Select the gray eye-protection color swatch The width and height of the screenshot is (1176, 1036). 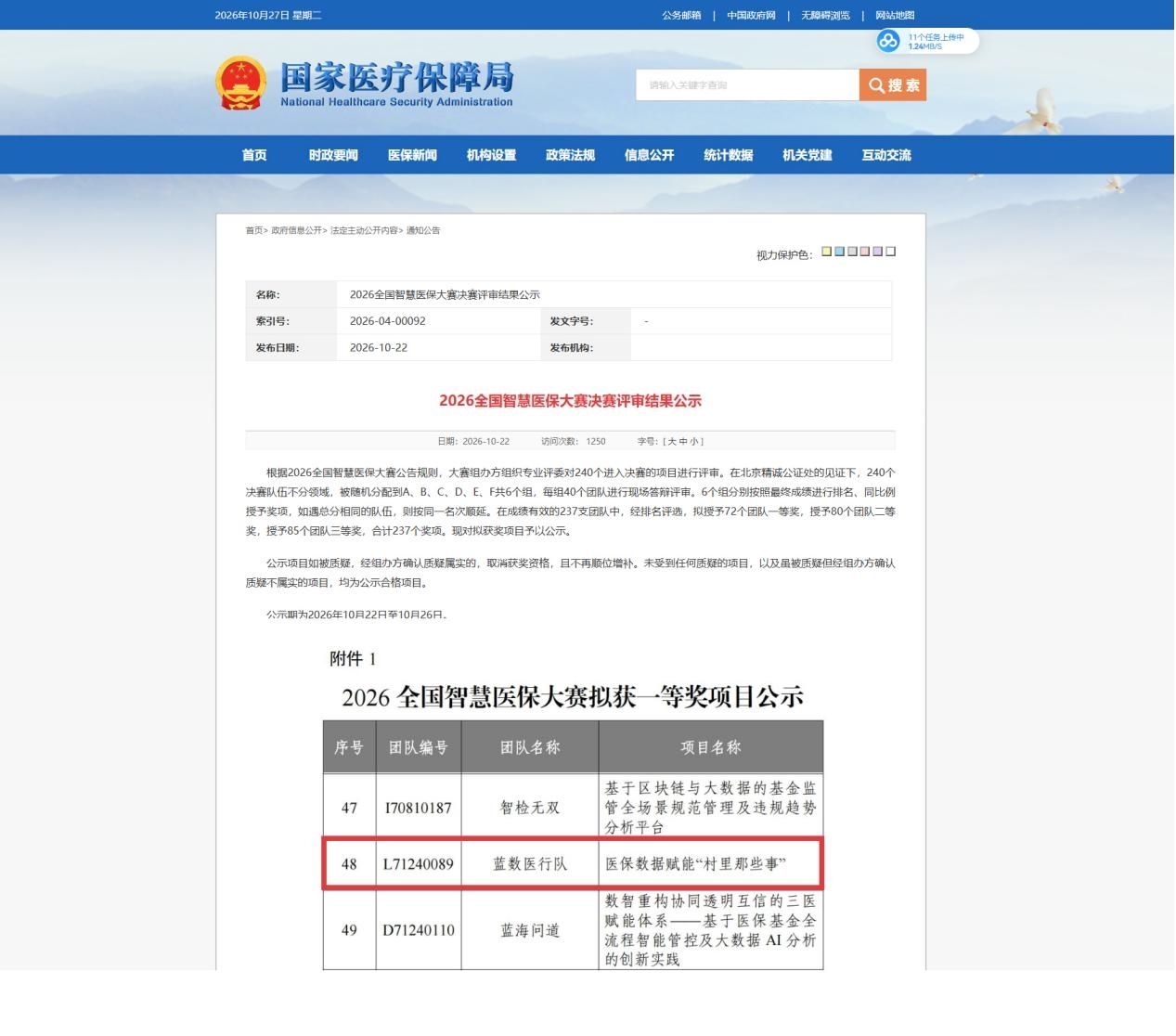tap(852, 252)
